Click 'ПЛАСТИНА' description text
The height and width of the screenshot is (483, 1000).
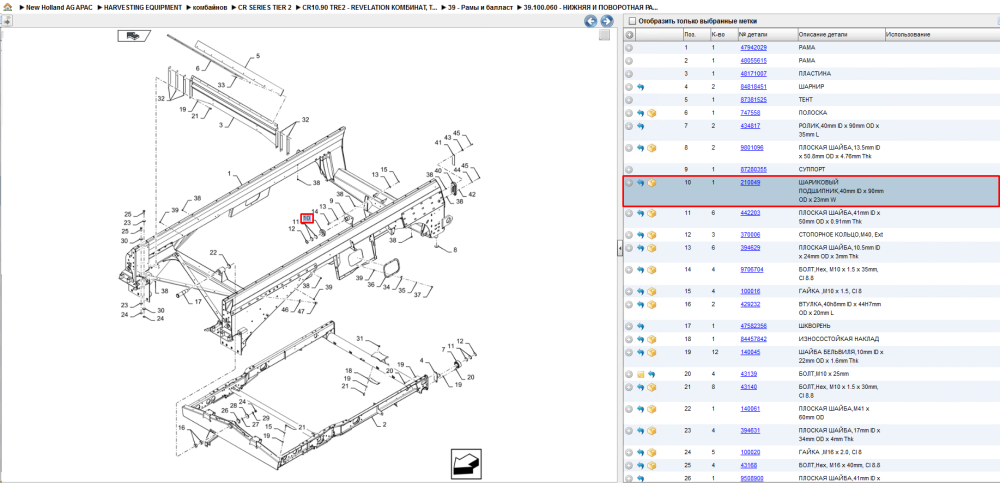click(x=814, y=74)
